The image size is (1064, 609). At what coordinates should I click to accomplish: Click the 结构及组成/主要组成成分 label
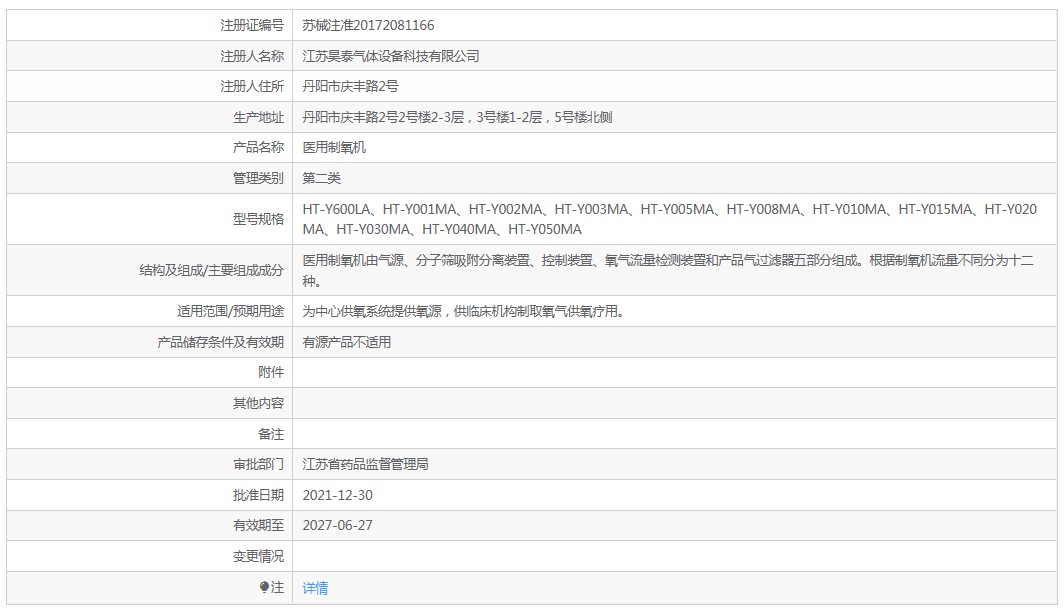212,270
